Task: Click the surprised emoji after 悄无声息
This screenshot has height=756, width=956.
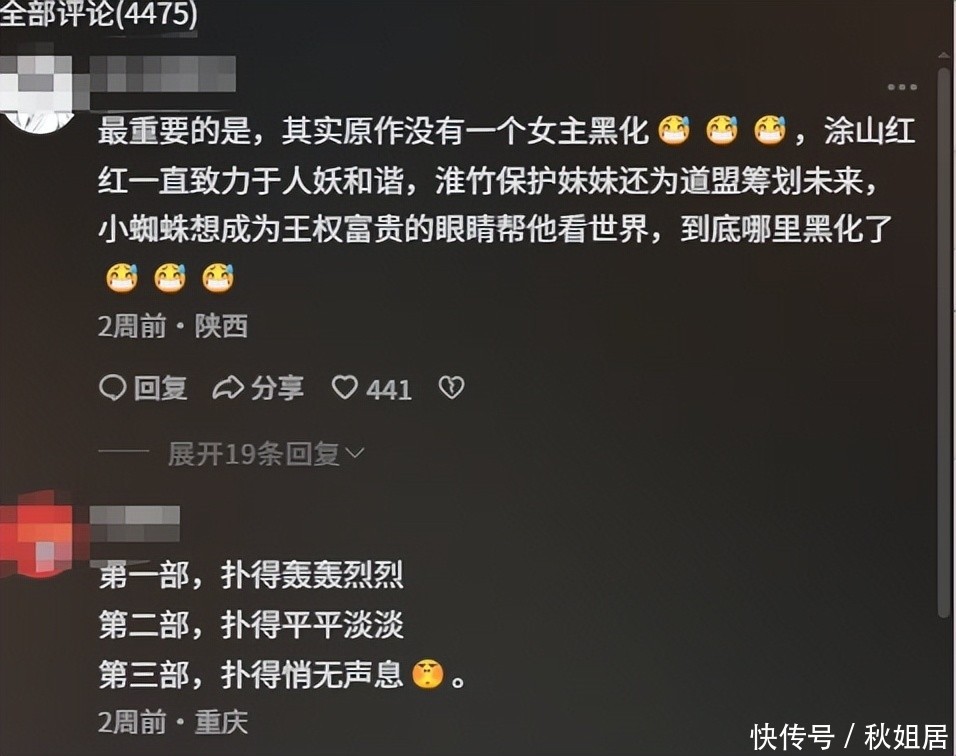Action: pyautogui.click(x=427, y=674)
